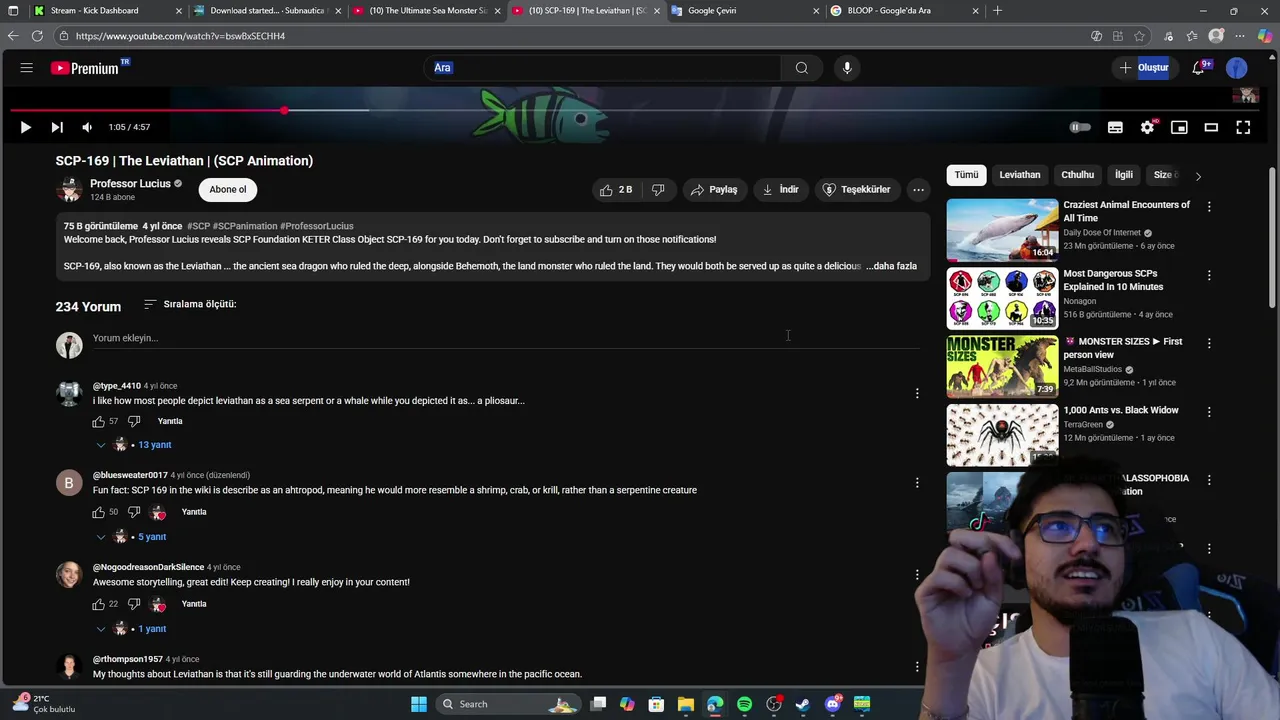The image size is (1280, 720).
Task: Open Craziest Animal Encounters video thumbnail
Action: pos(1002,230)
